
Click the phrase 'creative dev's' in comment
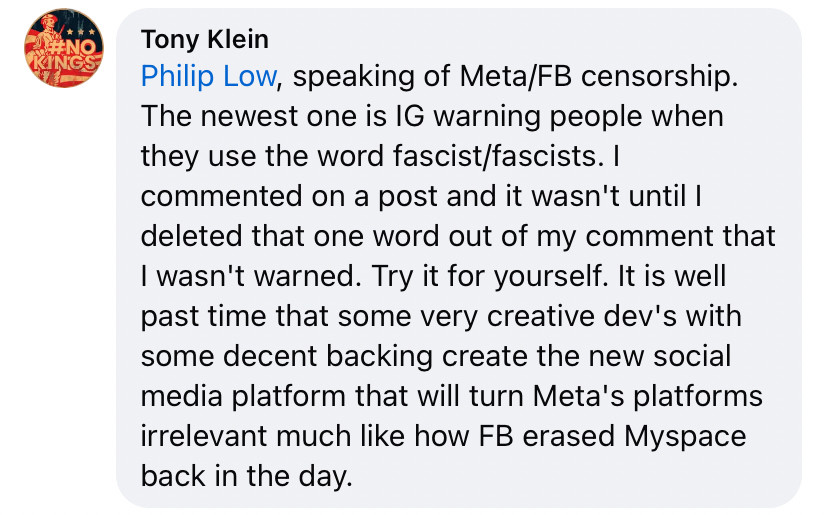(581, 316)
